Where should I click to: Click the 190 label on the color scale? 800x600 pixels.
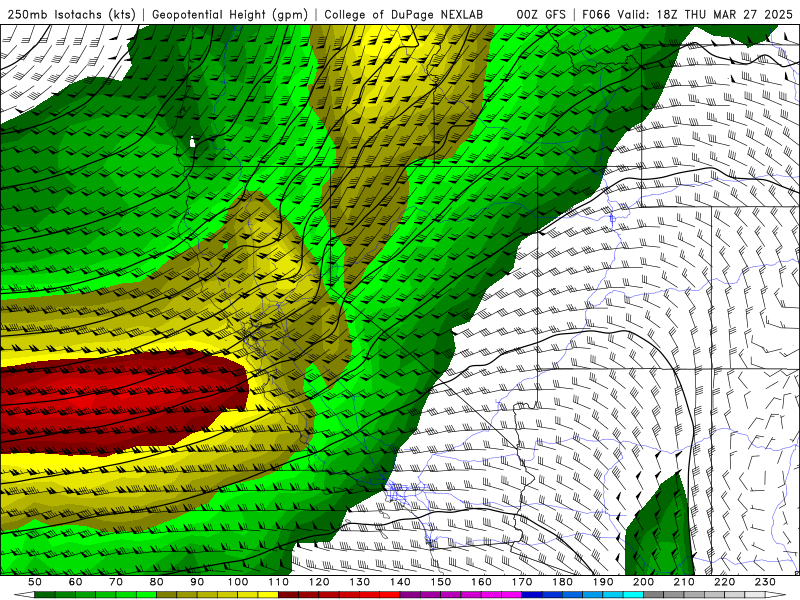click(x=603, y=582)
